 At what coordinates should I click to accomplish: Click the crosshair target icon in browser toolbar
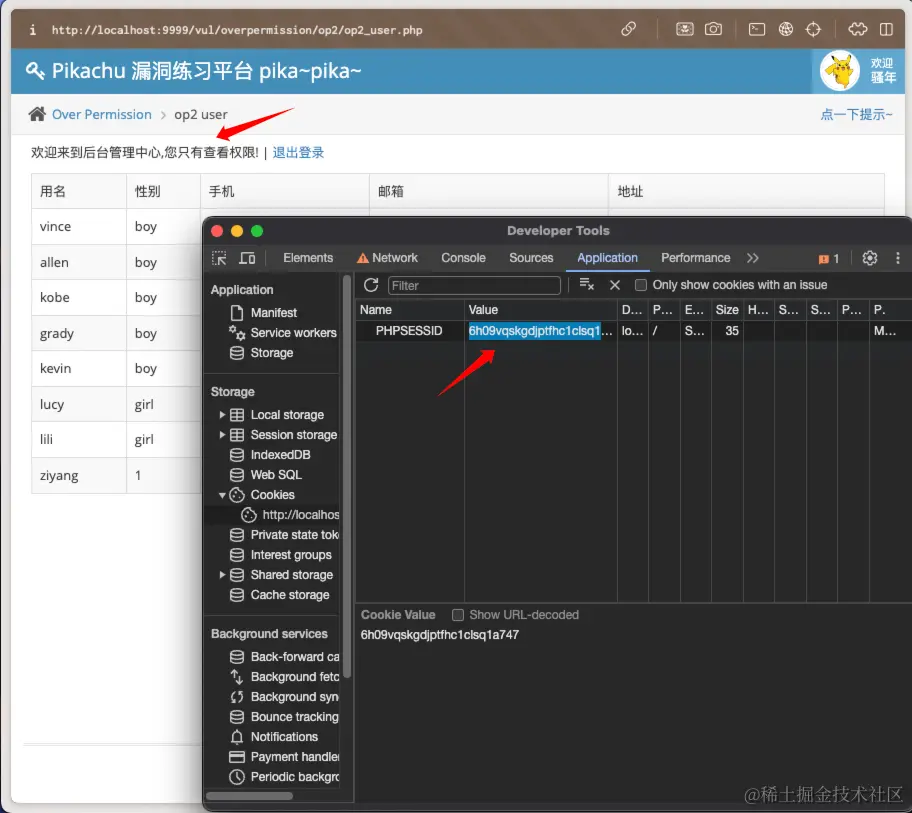click(x=813, y=29)
